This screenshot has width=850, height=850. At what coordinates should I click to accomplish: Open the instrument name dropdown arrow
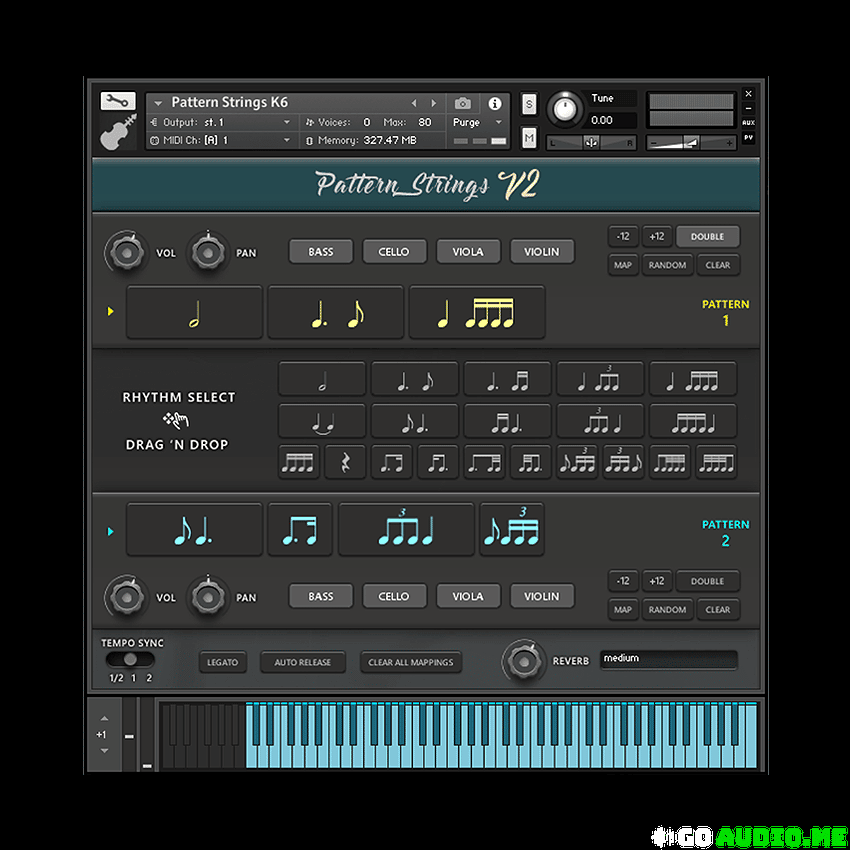(x=158, y=103)
